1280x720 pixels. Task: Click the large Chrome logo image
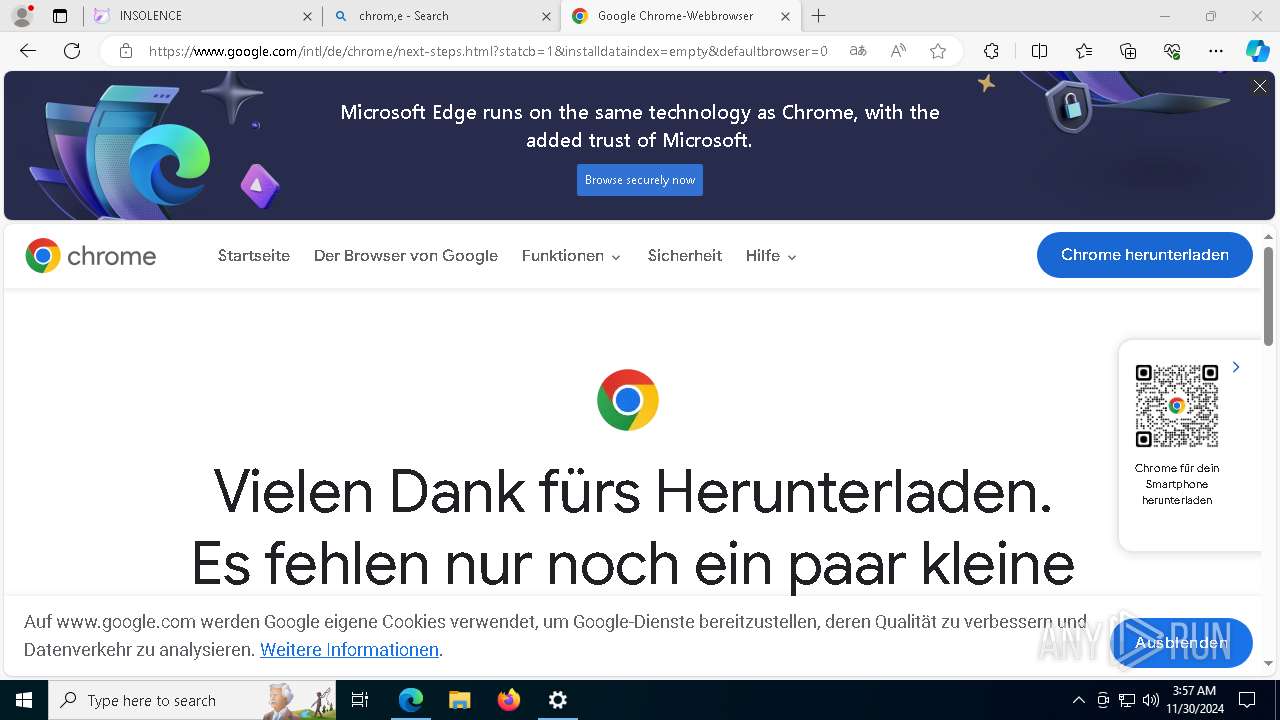point(628,400)
